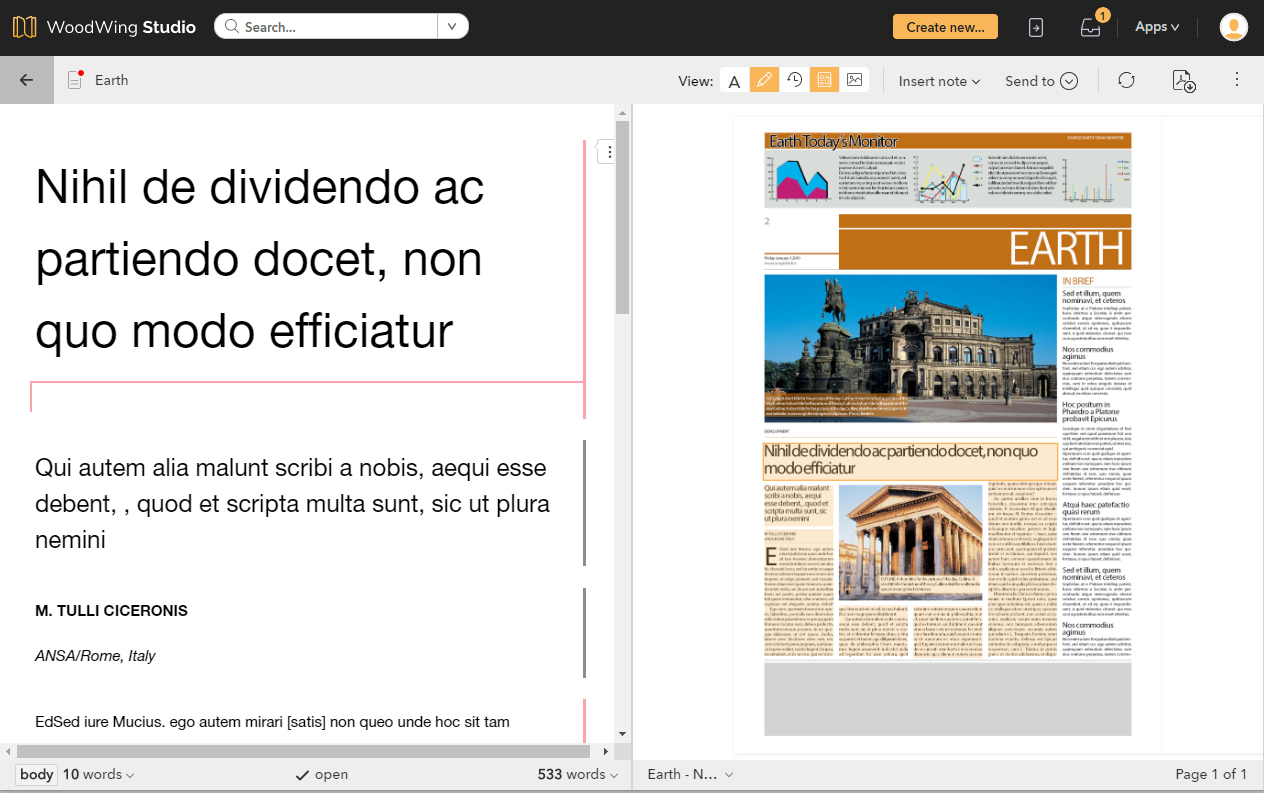Viewport: 1264px width, 793px height.
Task: Toggle the layout preview pane view
Action: tap(824, 80)
